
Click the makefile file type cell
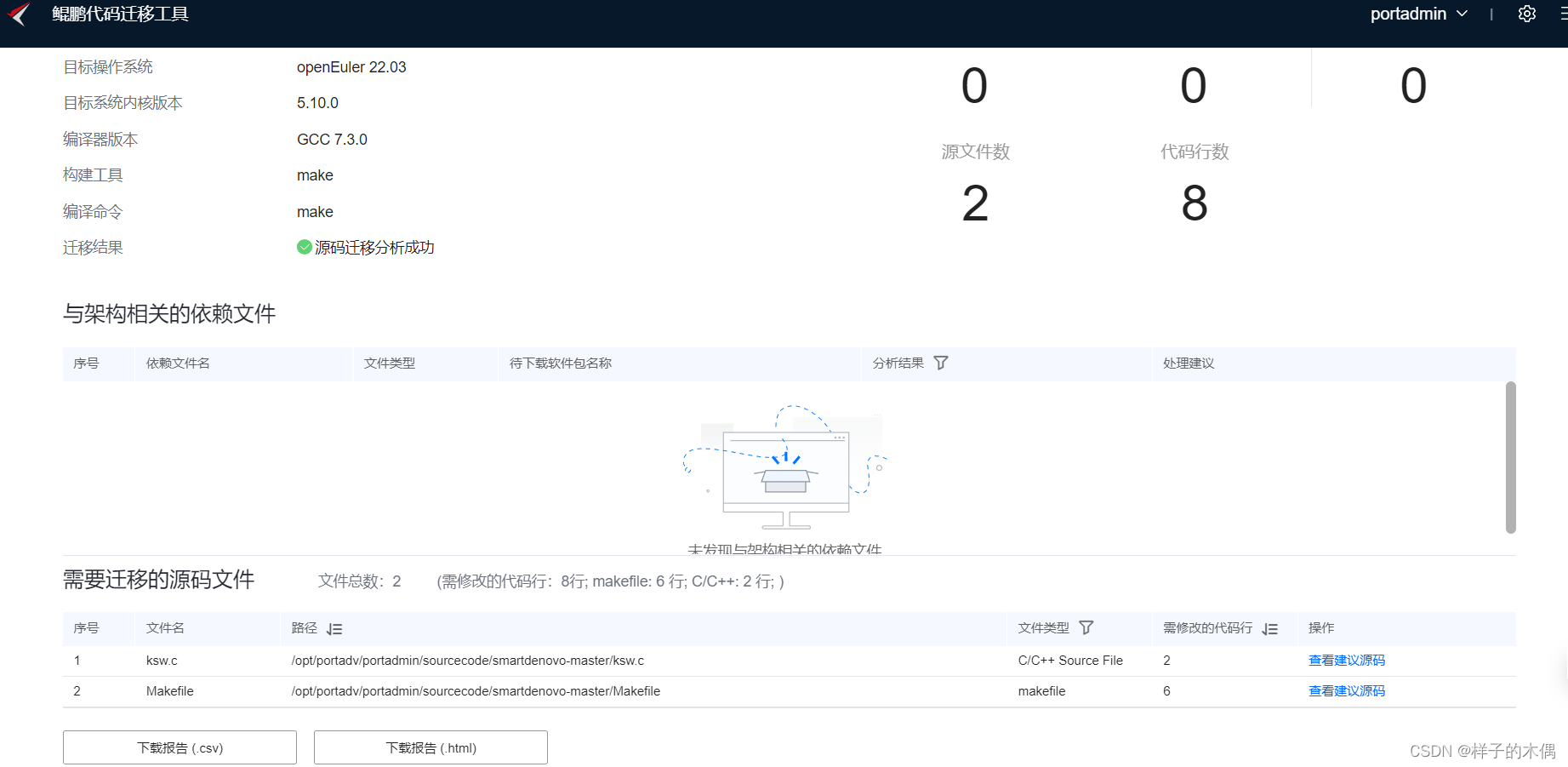pyautogui.click(x=1041, y=691)
